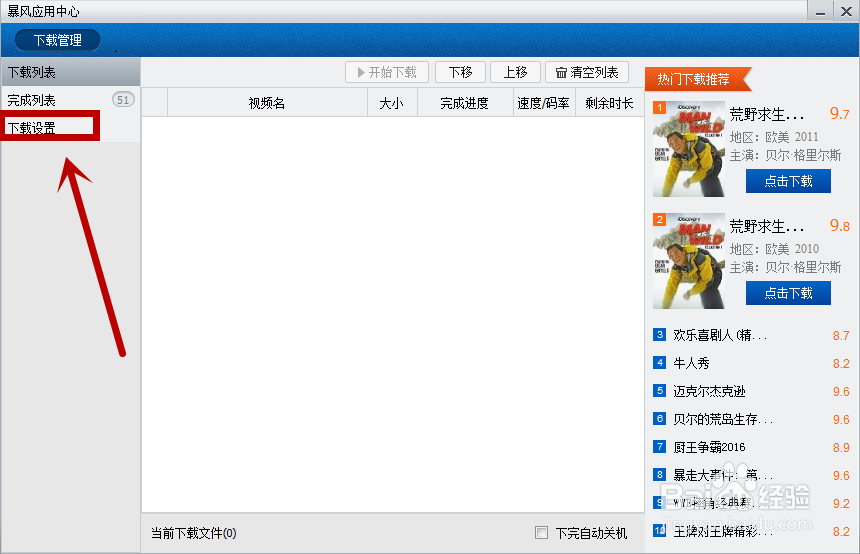
Task: Click the 清空列表 trash button
Action: [x=587, y=72]
